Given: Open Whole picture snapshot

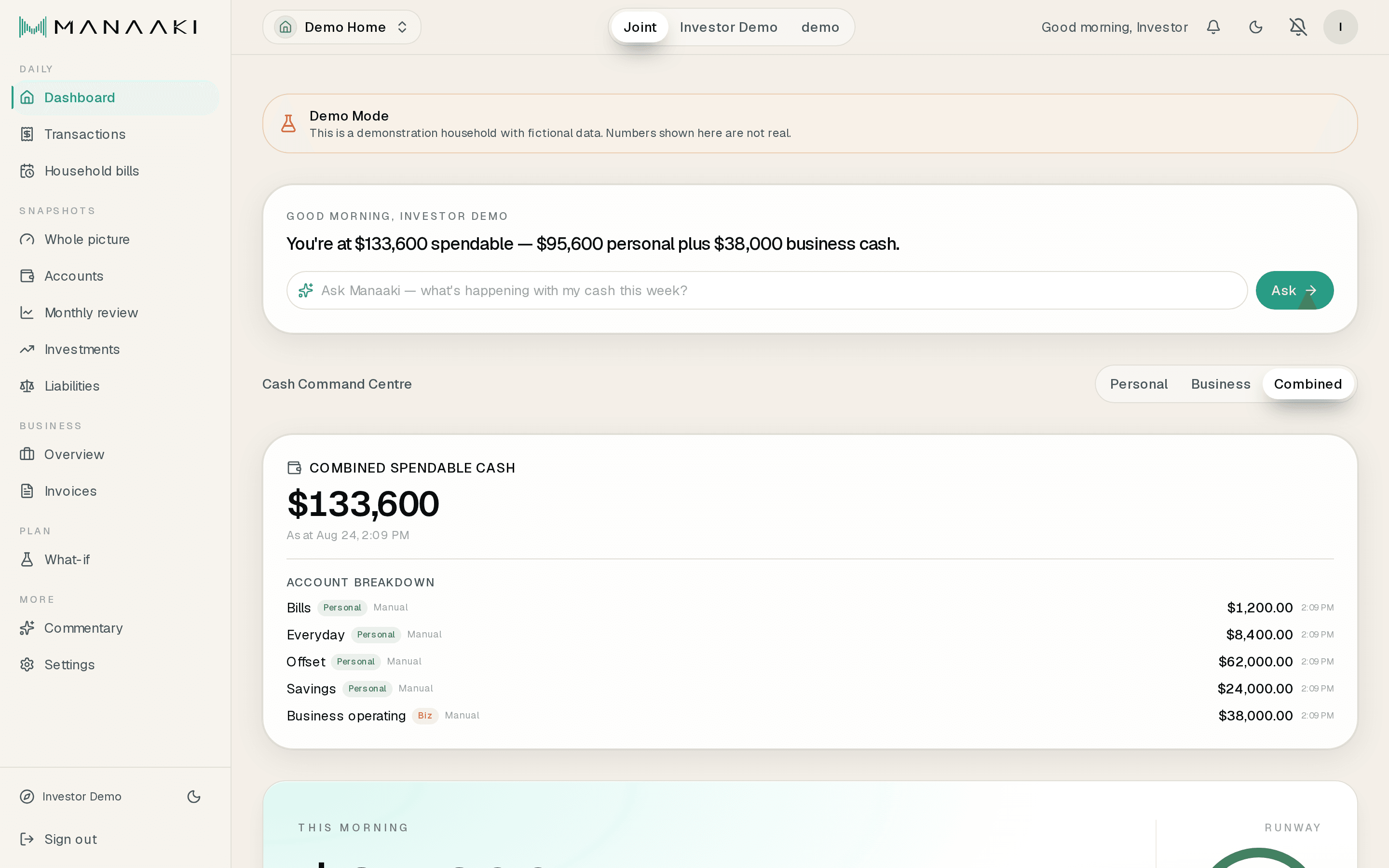Looking at the screenshot, I should point(115,239).
